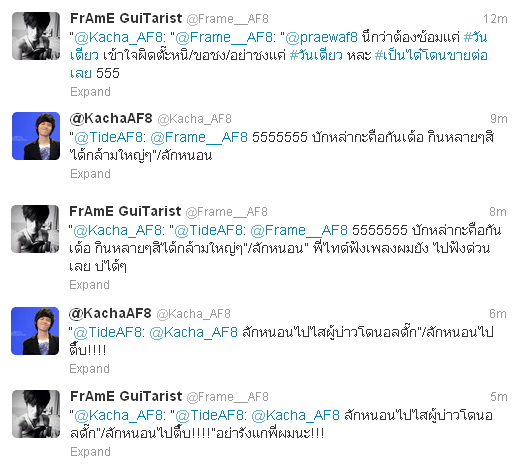The height and width of the screenshot is (469, 520).
Task: Open the @Kacha_AF8 mention starting the 5m tweet
Action: (119, 415)
